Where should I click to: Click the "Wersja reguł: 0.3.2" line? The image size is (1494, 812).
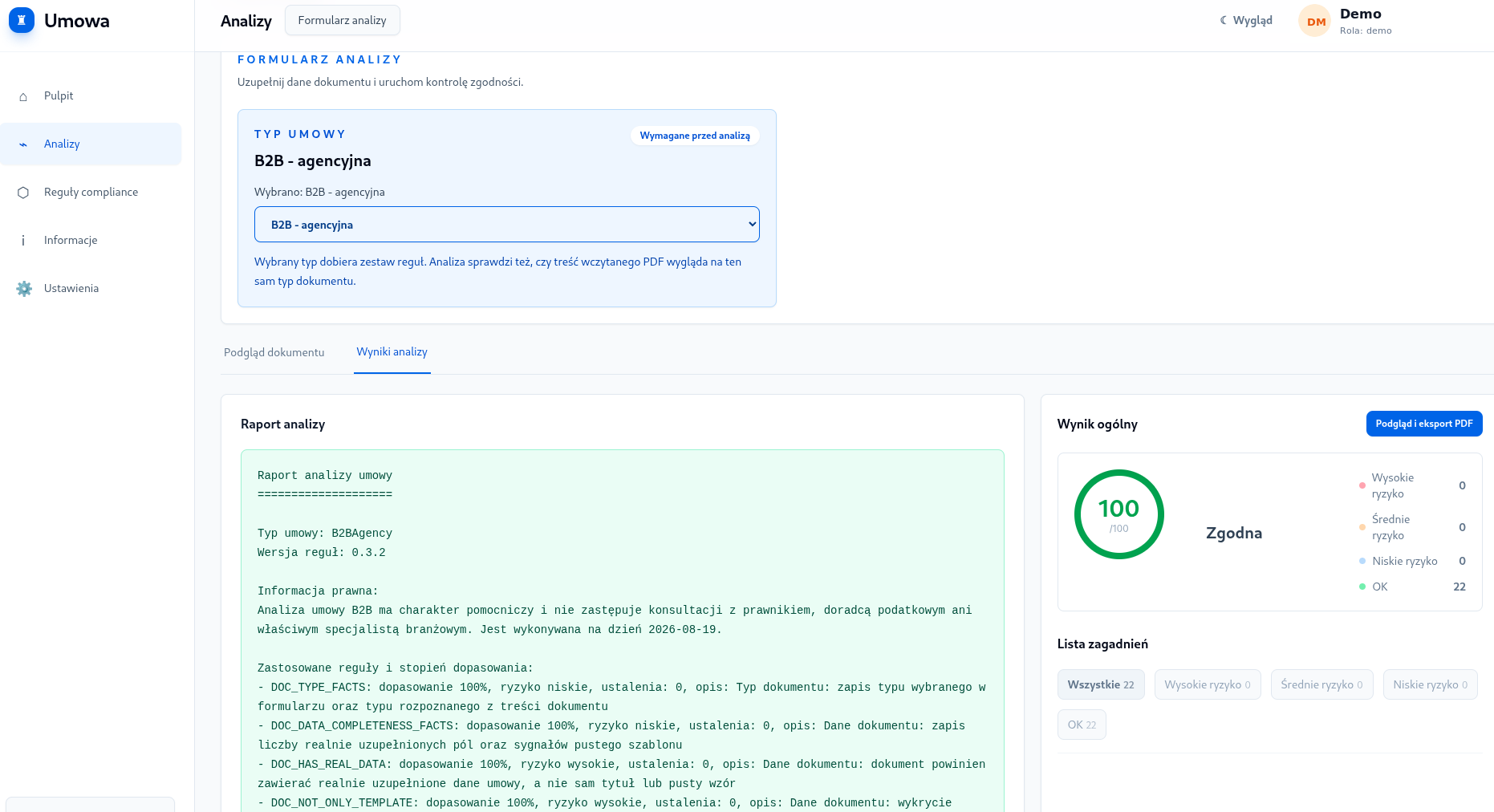[322, 552]
